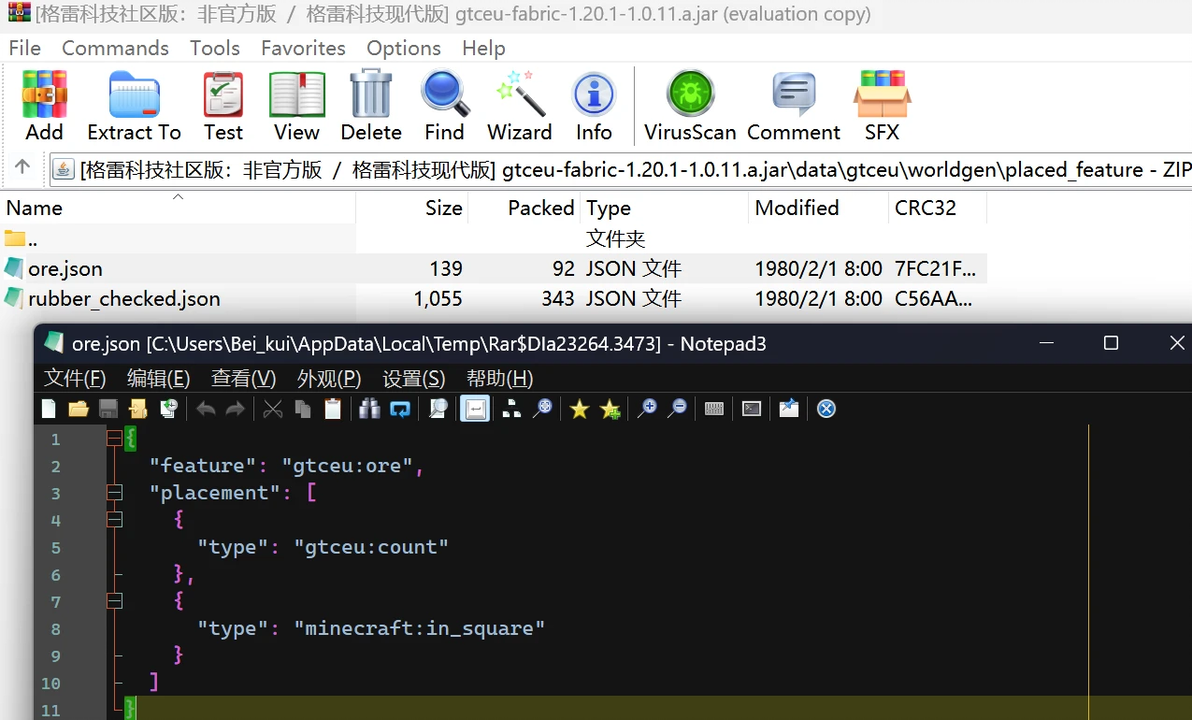
Task: Click the yellow star favorites icon
Action: 579,410
